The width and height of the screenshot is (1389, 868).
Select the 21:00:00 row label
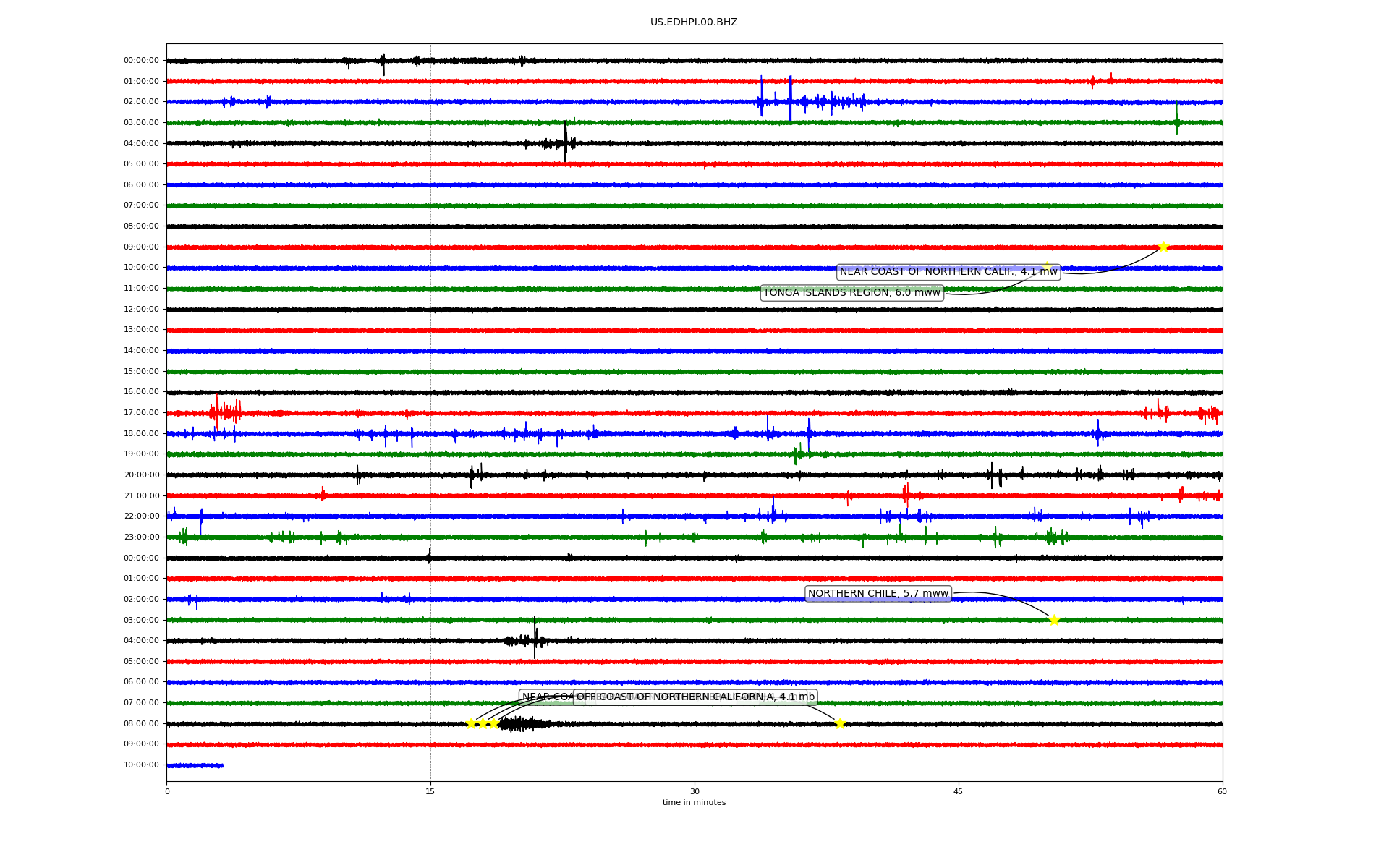(141, 496)
